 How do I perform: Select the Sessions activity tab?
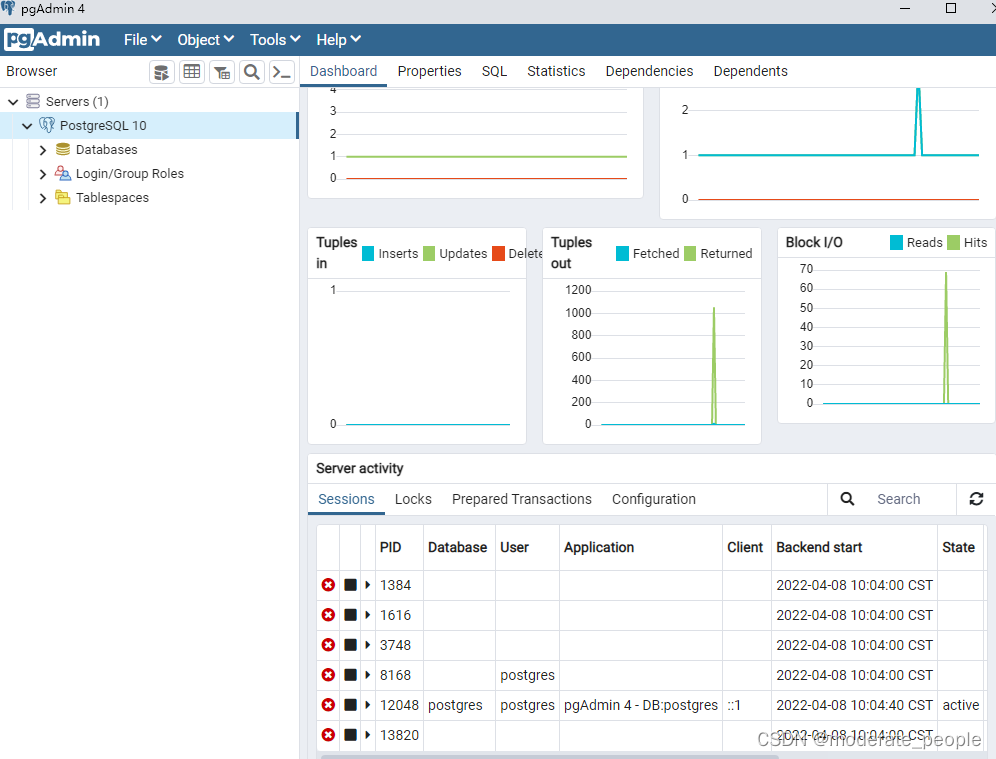[x=346, y=499]
